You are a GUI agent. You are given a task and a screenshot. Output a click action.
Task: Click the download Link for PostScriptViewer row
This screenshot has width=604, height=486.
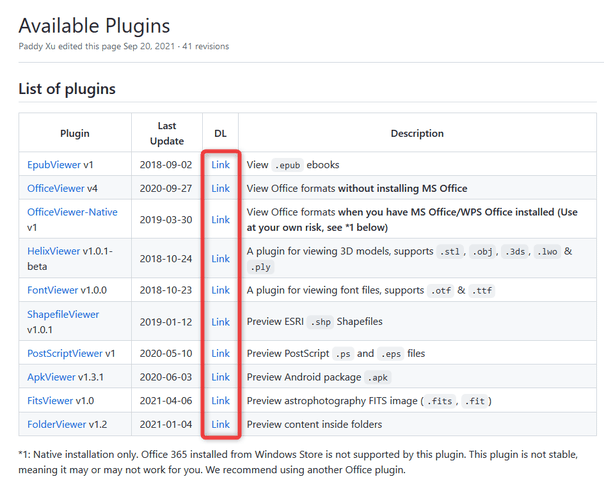coord(220,353)
